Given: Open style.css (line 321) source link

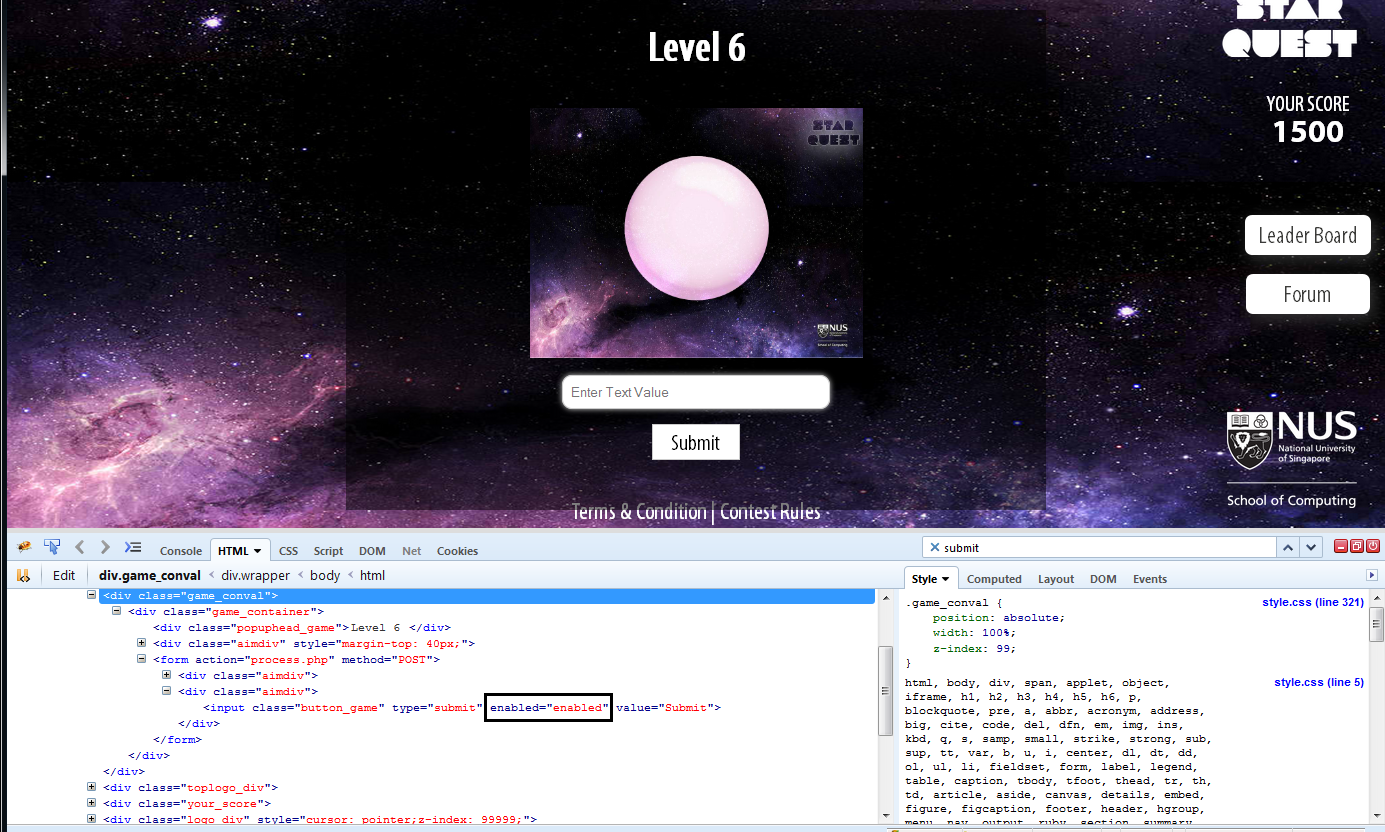Looking at the screenshot, I should click(x=1313, y=603).
